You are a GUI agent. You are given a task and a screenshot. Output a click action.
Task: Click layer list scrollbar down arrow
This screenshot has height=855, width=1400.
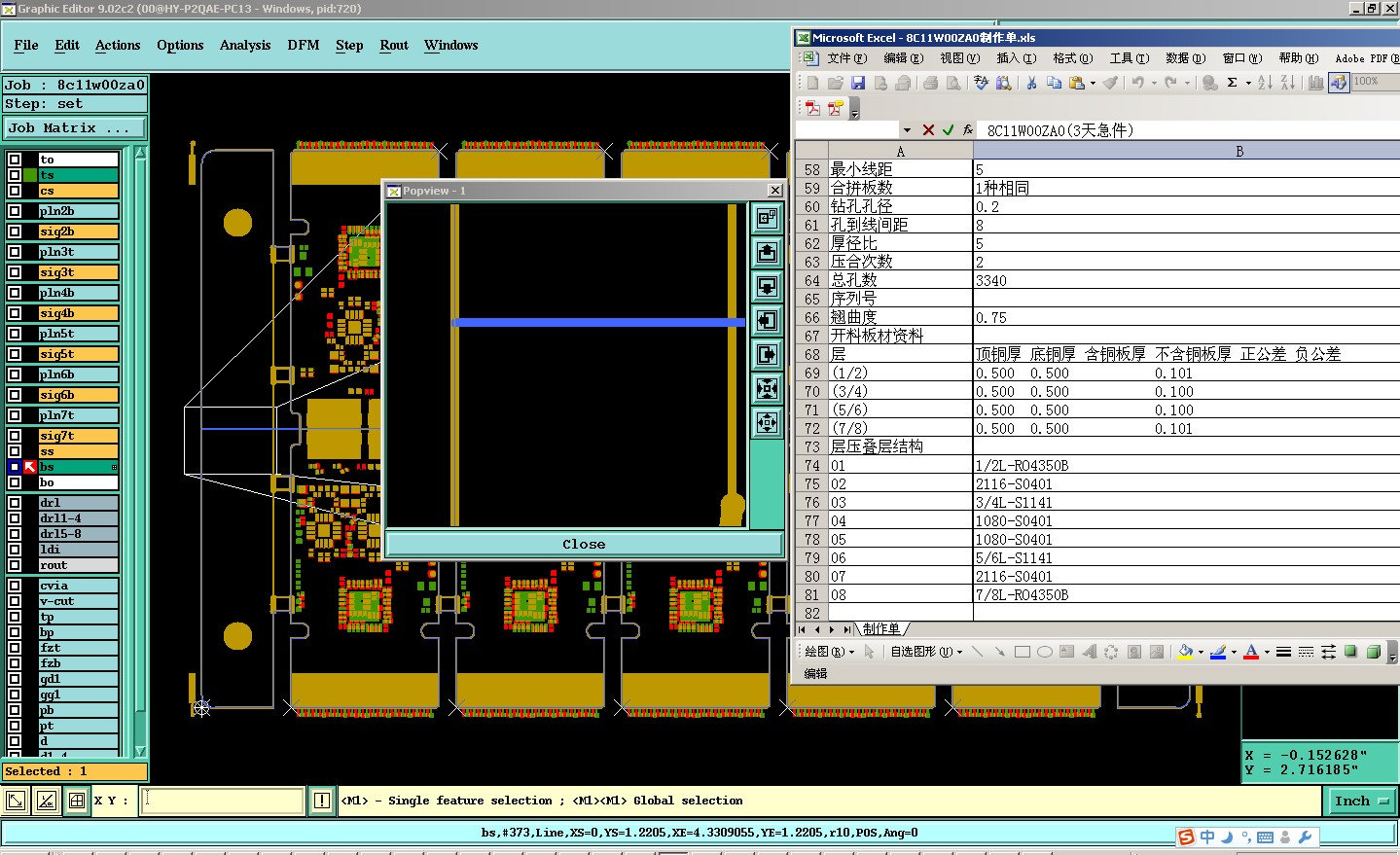coord(140,751)
